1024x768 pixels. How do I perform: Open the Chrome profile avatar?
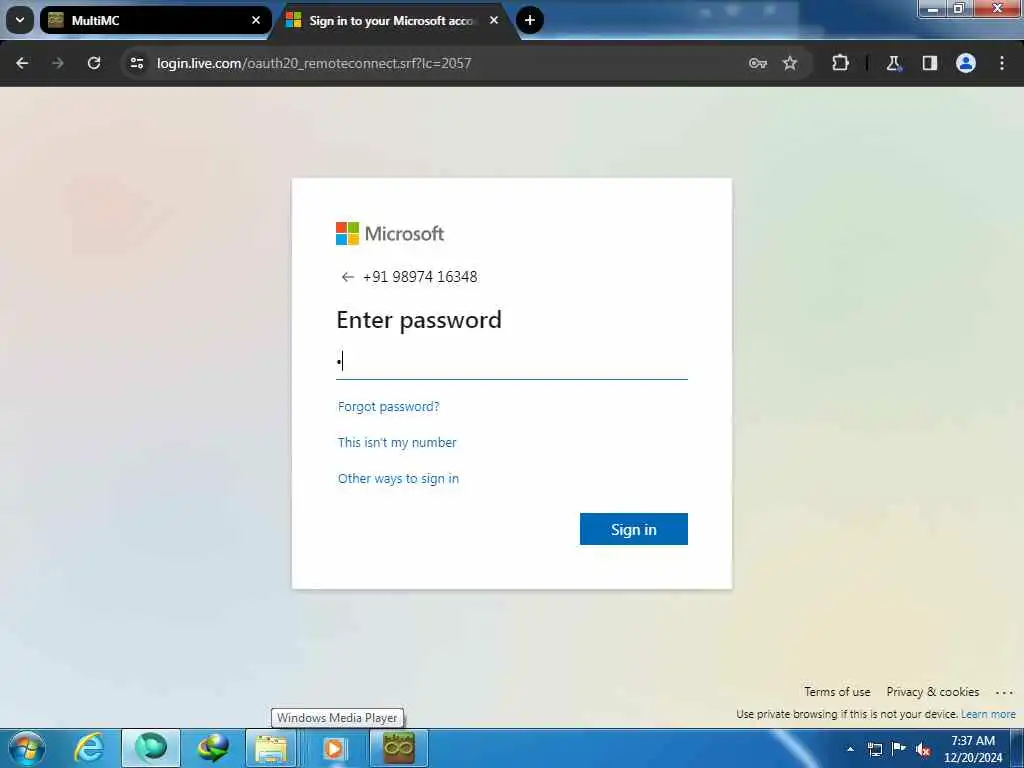coord(966,63)
